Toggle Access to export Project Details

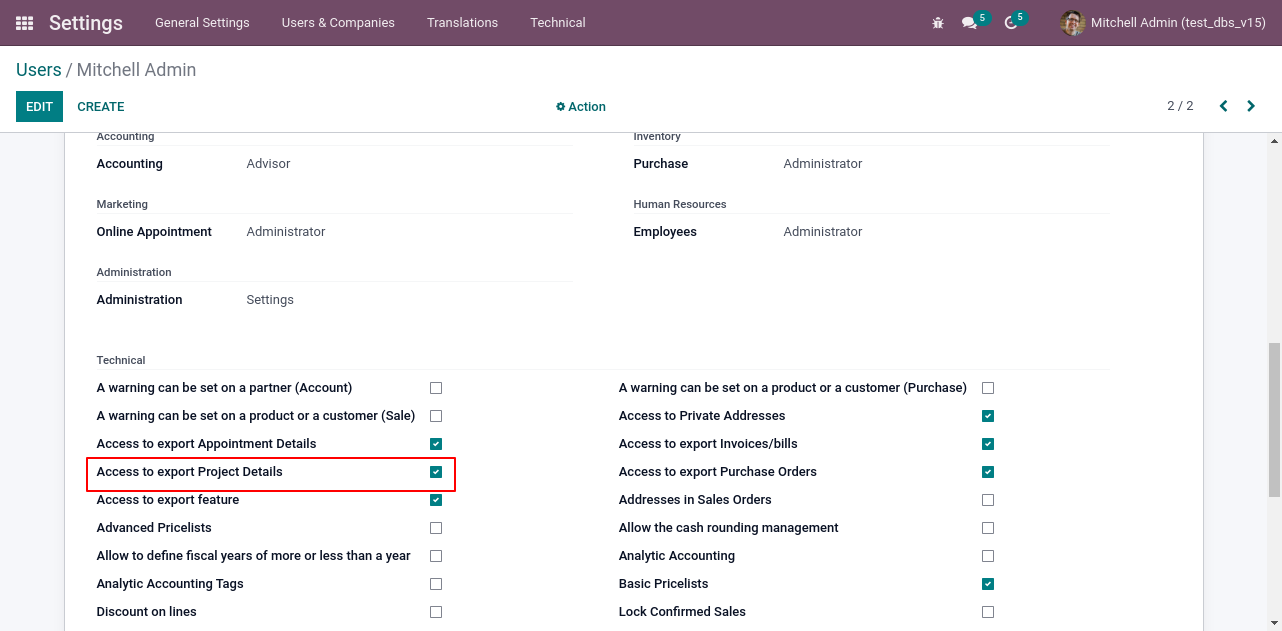point(436,472)
